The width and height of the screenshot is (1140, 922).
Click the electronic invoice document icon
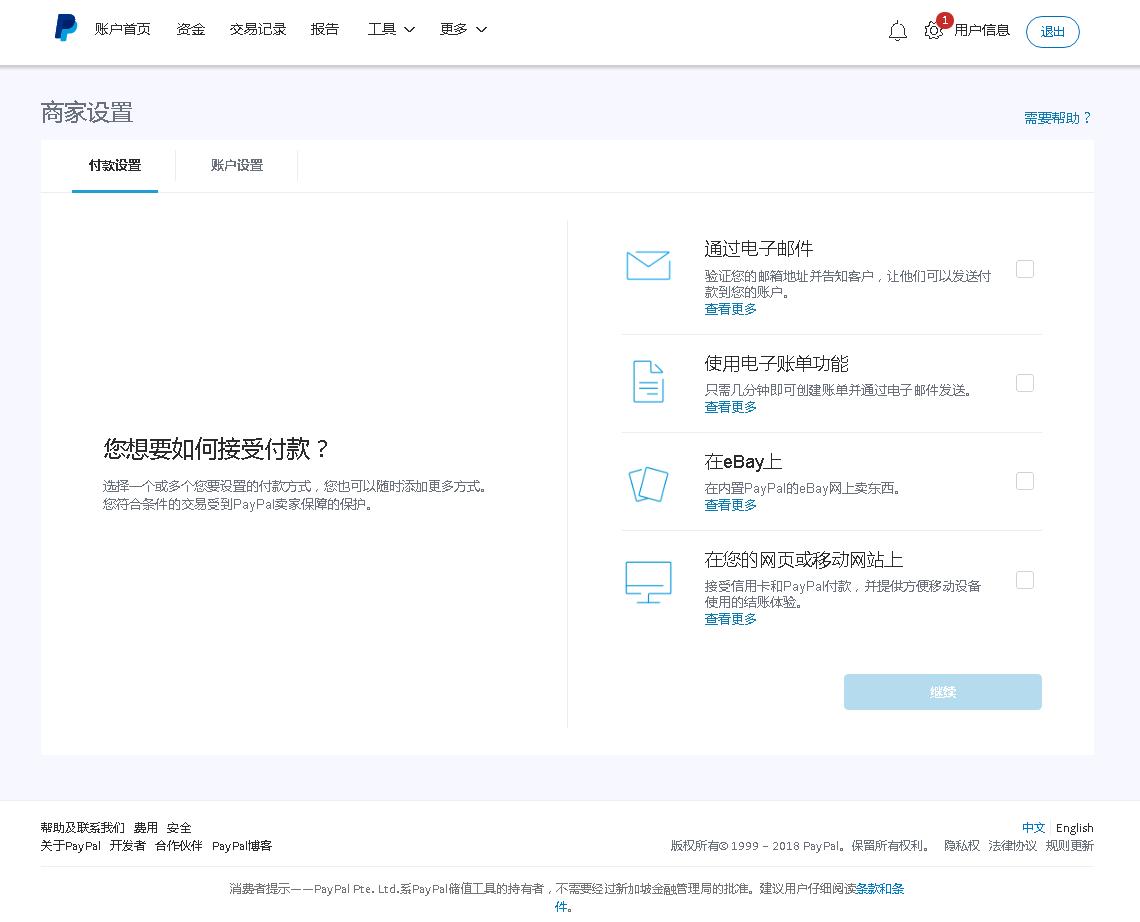pyautogui.click(x=648, y=381)
